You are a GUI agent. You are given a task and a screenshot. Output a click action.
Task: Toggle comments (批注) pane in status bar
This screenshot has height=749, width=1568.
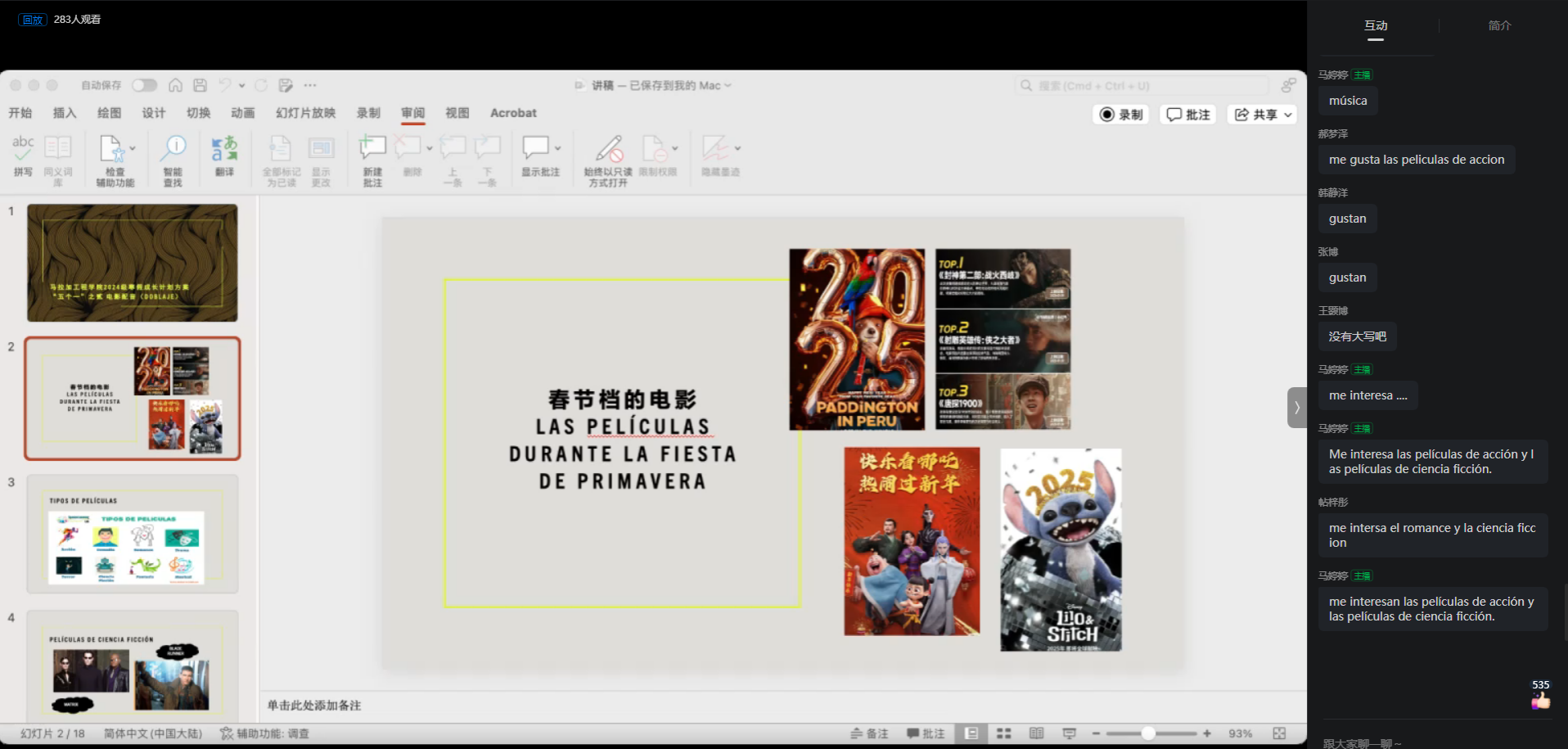(926, 733)
